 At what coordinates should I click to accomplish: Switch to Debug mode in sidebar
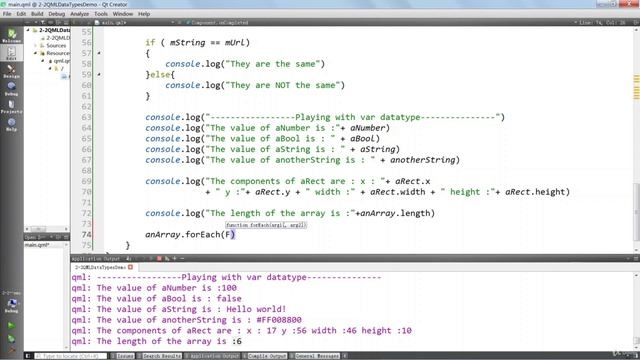[11, 89]
